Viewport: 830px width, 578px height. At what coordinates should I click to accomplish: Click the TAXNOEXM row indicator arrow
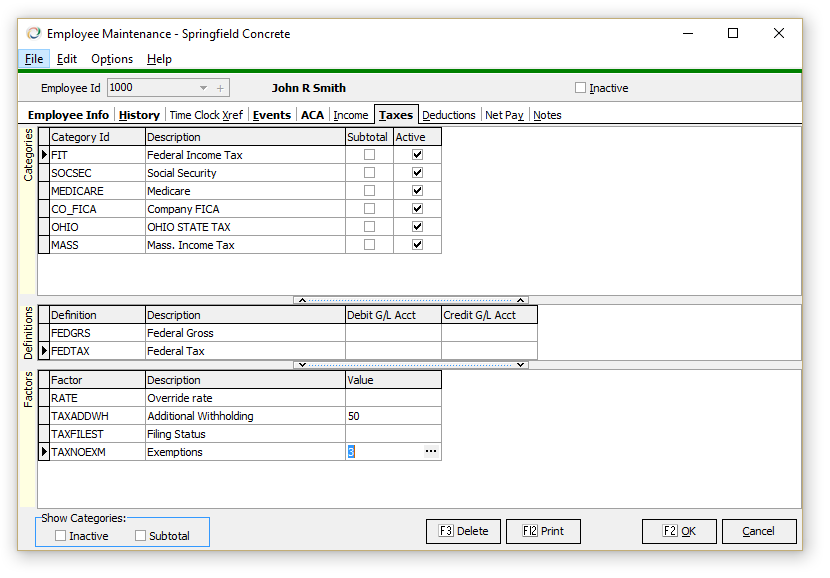44,452
